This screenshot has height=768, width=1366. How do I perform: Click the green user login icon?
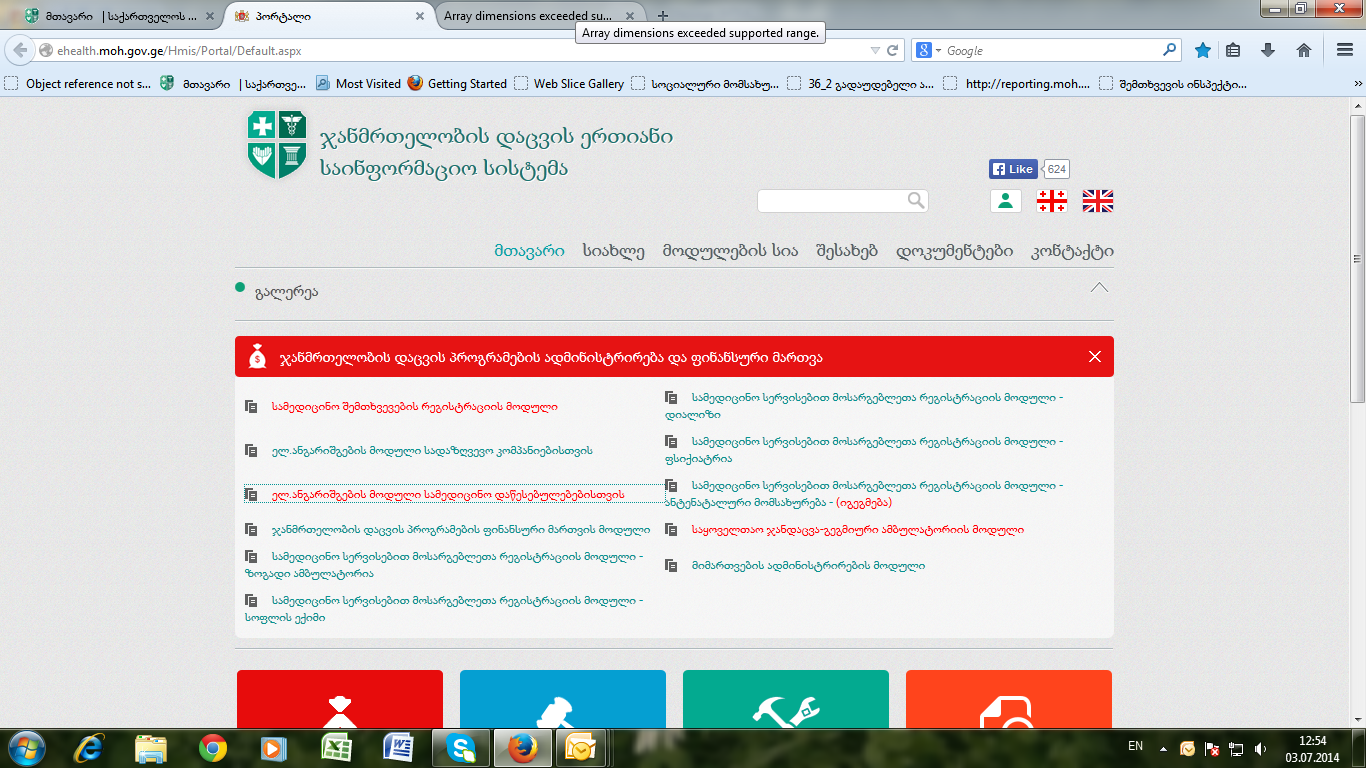tap(1005, 201)
